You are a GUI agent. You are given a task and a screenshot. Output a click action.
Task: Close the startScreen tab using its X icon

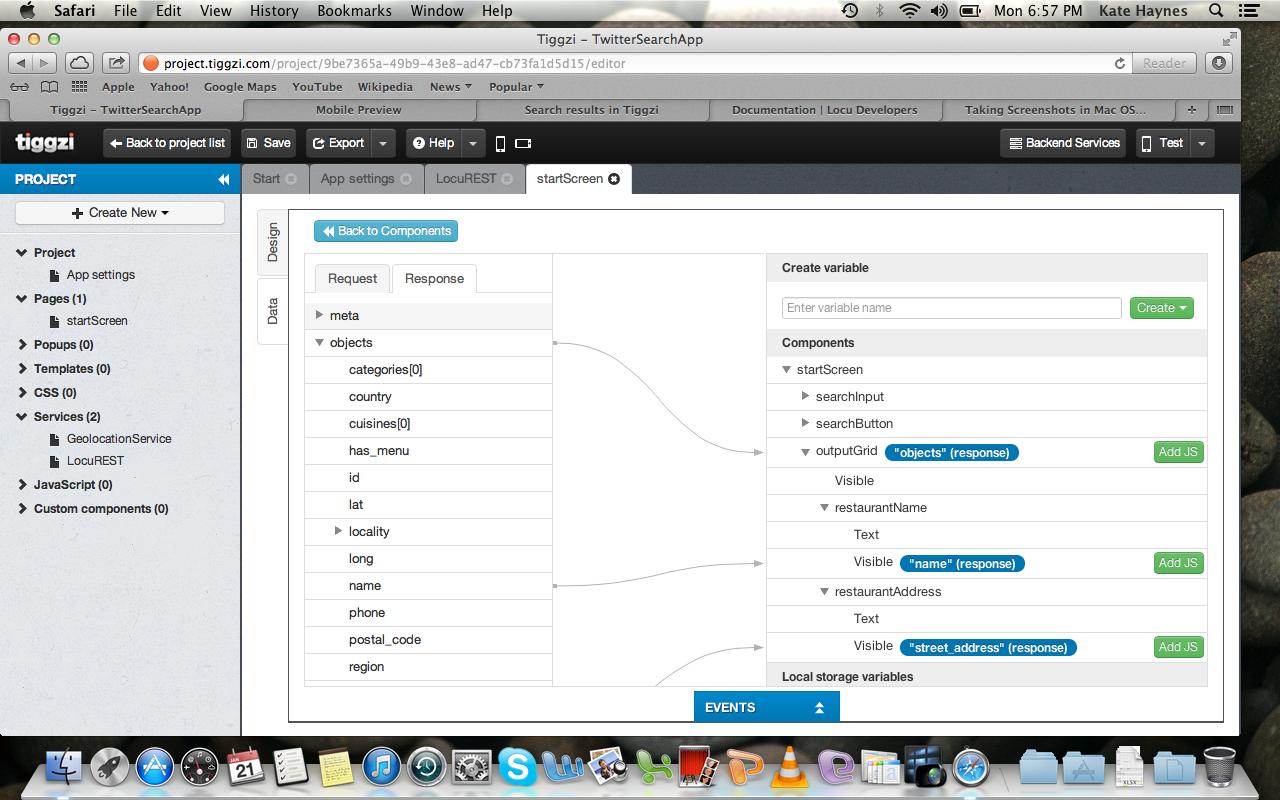click(x=614, y=179)
